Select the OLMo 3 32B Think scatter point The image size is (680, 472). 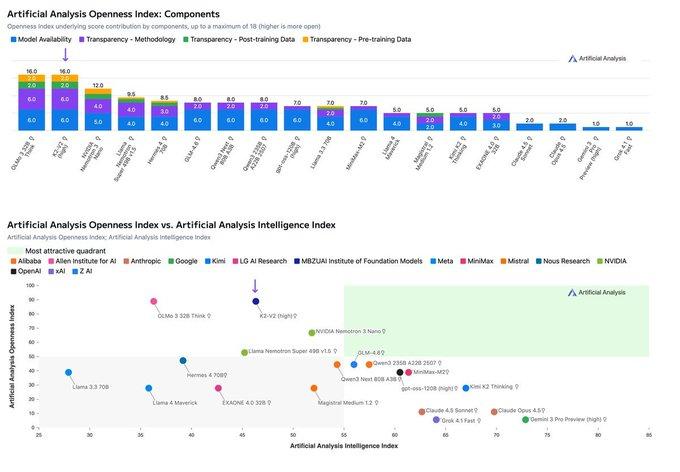pyautogui.click(x=154, y=301)
